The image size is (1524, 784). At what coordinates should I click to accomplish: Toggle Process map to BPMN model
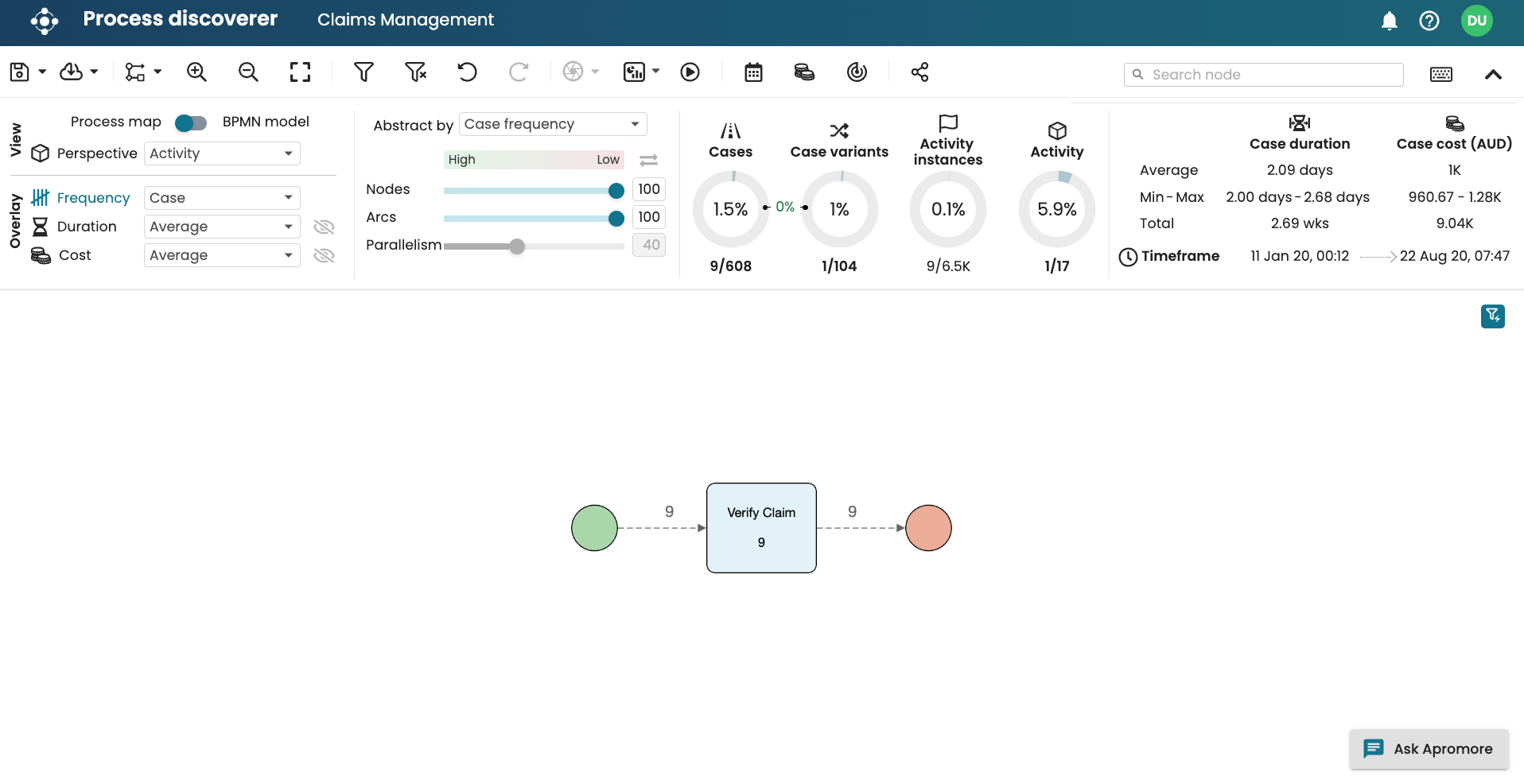191,122
